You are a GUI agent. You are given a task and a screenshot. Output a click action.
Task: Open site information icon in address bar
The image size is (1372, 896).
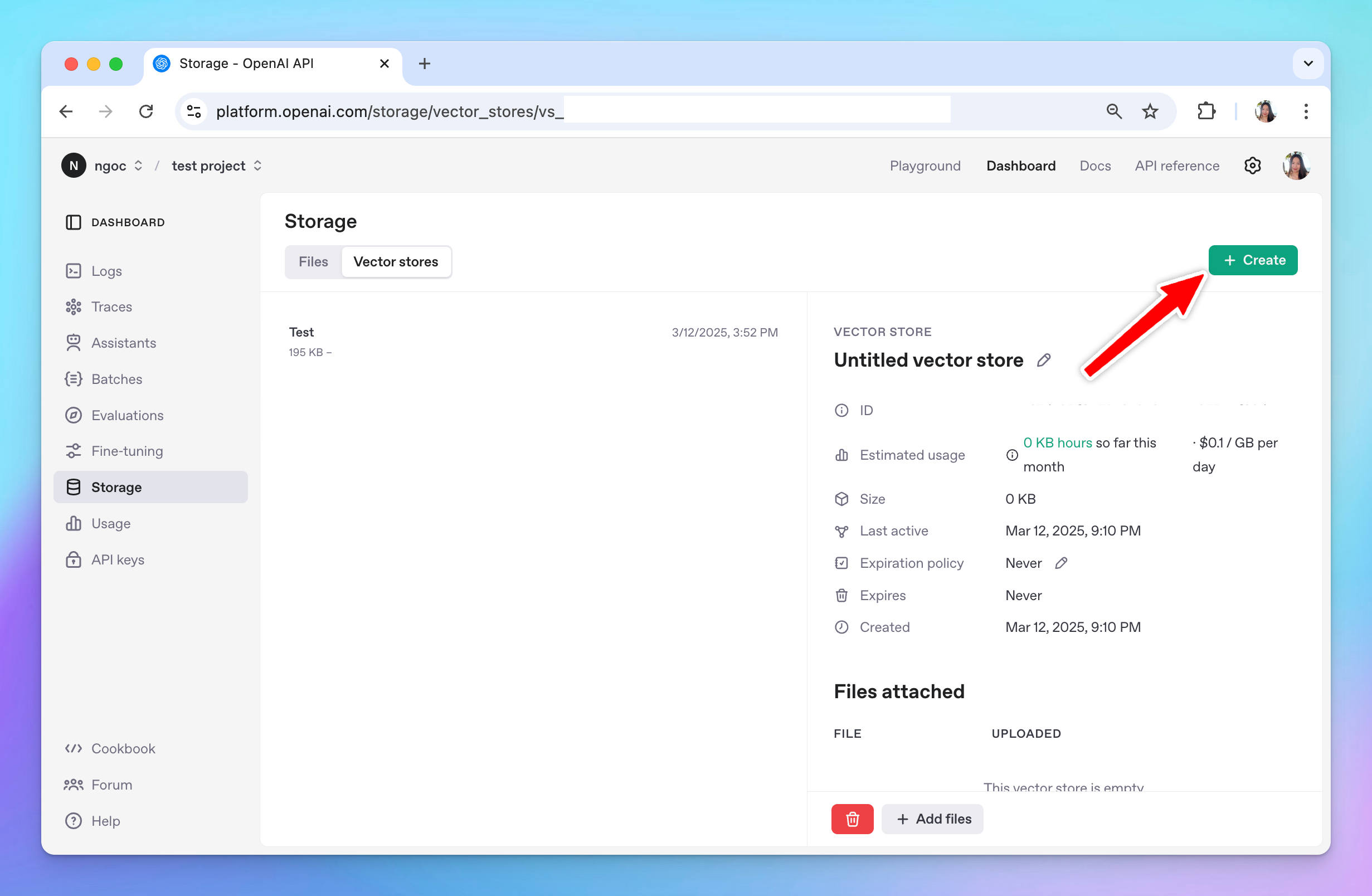tap(194, 111)
